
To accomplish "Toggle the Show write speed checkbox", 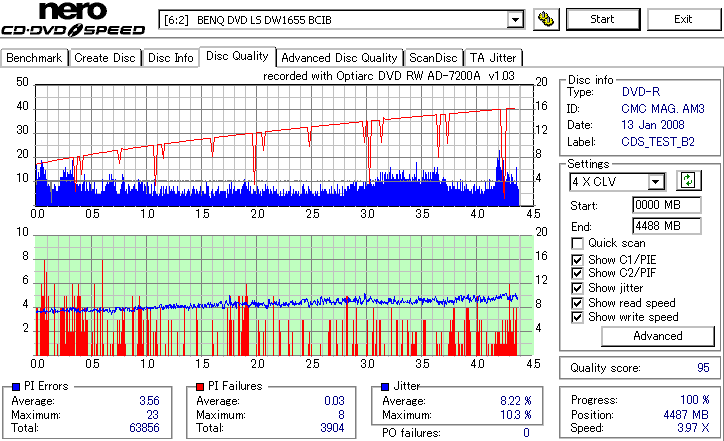I will click(577, 317).
